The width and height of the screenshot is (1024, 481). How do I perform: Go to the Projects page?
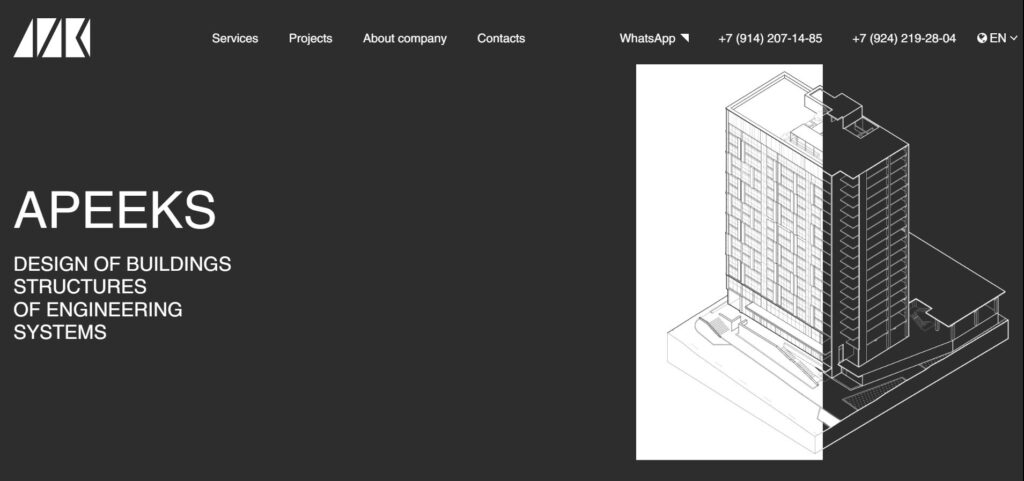(310, 39)
